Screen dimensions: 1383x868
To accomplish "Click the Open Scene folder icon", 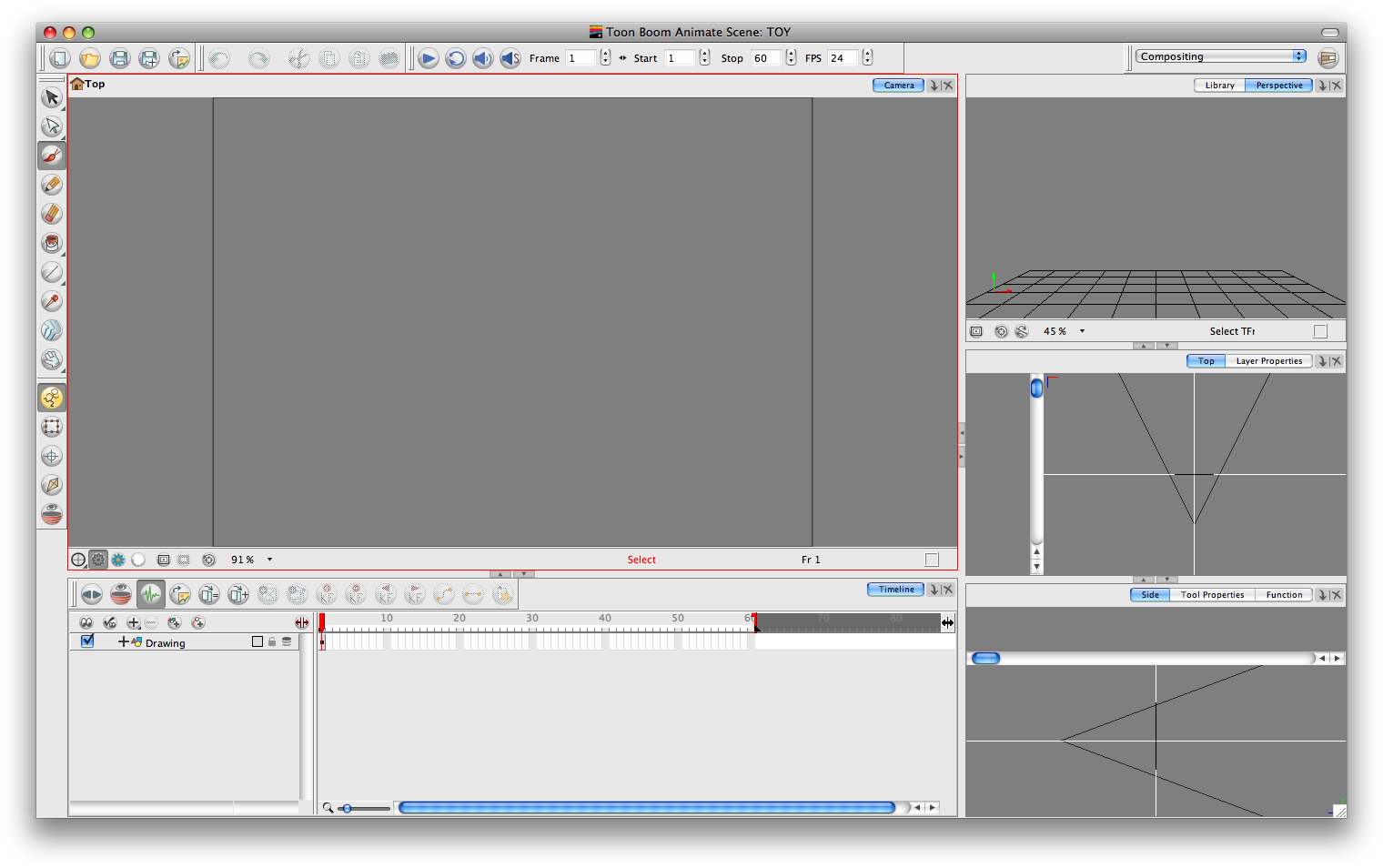I will tap(89, 58).
